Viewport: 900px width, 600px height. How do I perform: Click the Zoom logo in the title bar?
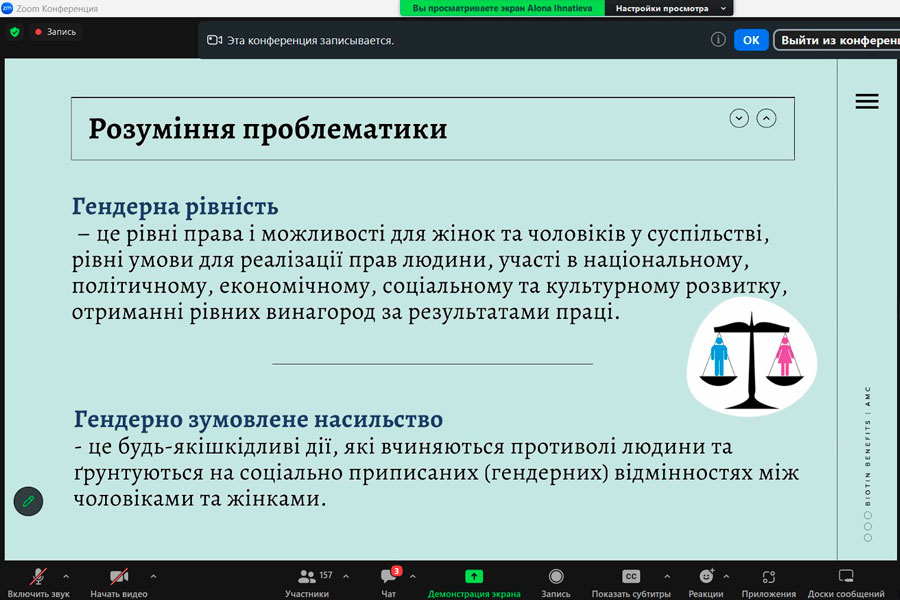[7, 8]
